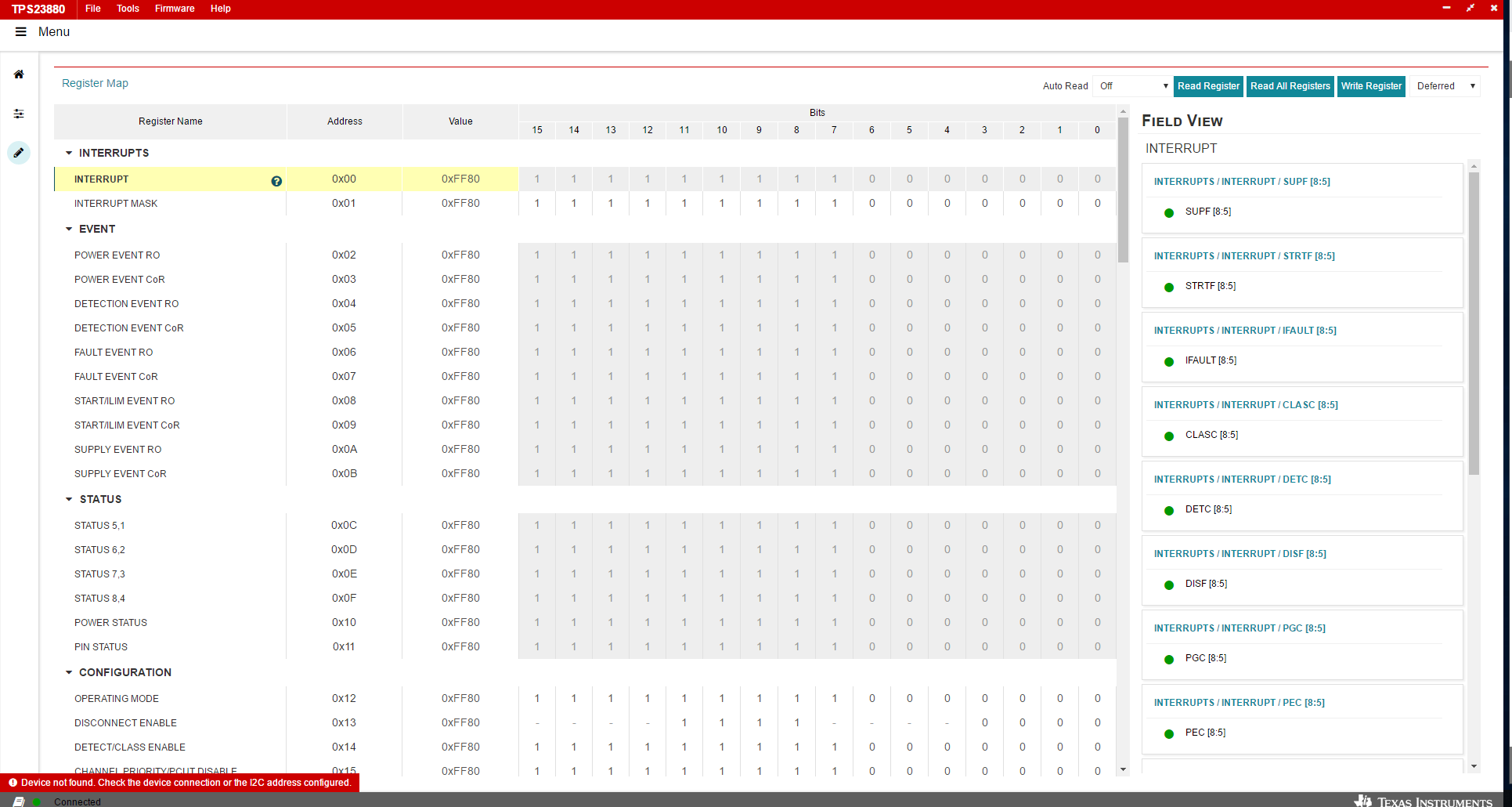Viewport: 1512px width, 807px height.
Task: Toggle bit 7 of INTERRUPT MASK
Action: coord(835,203)
